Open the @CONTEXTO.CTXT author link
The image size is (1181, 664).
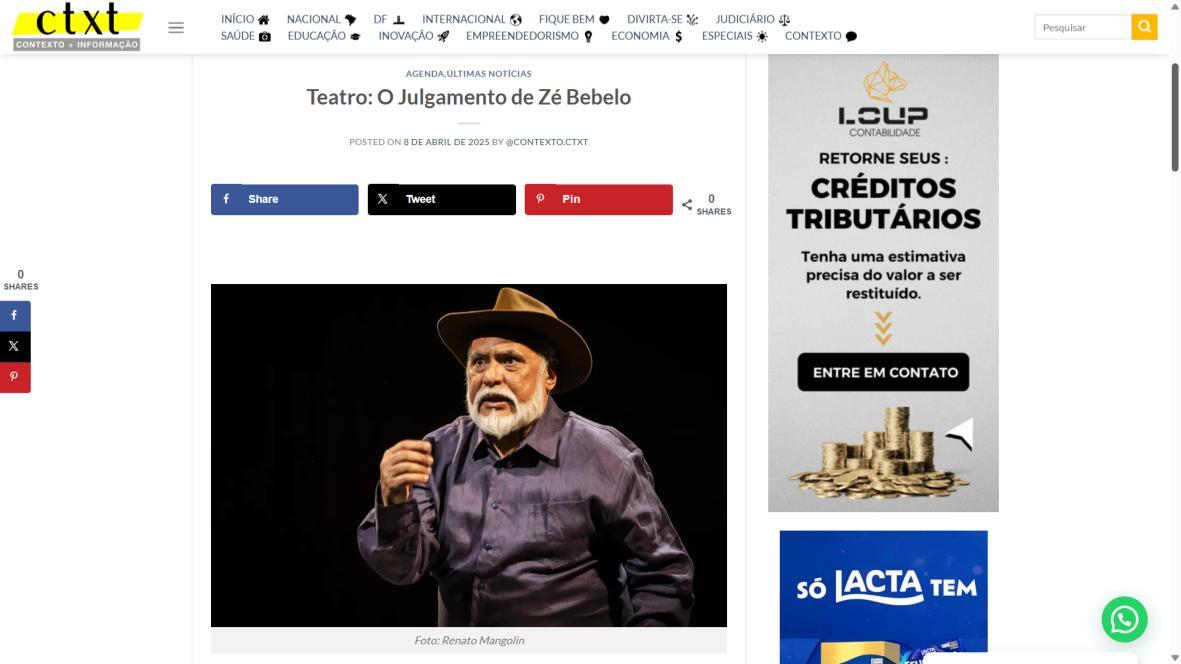click(547, 142)
